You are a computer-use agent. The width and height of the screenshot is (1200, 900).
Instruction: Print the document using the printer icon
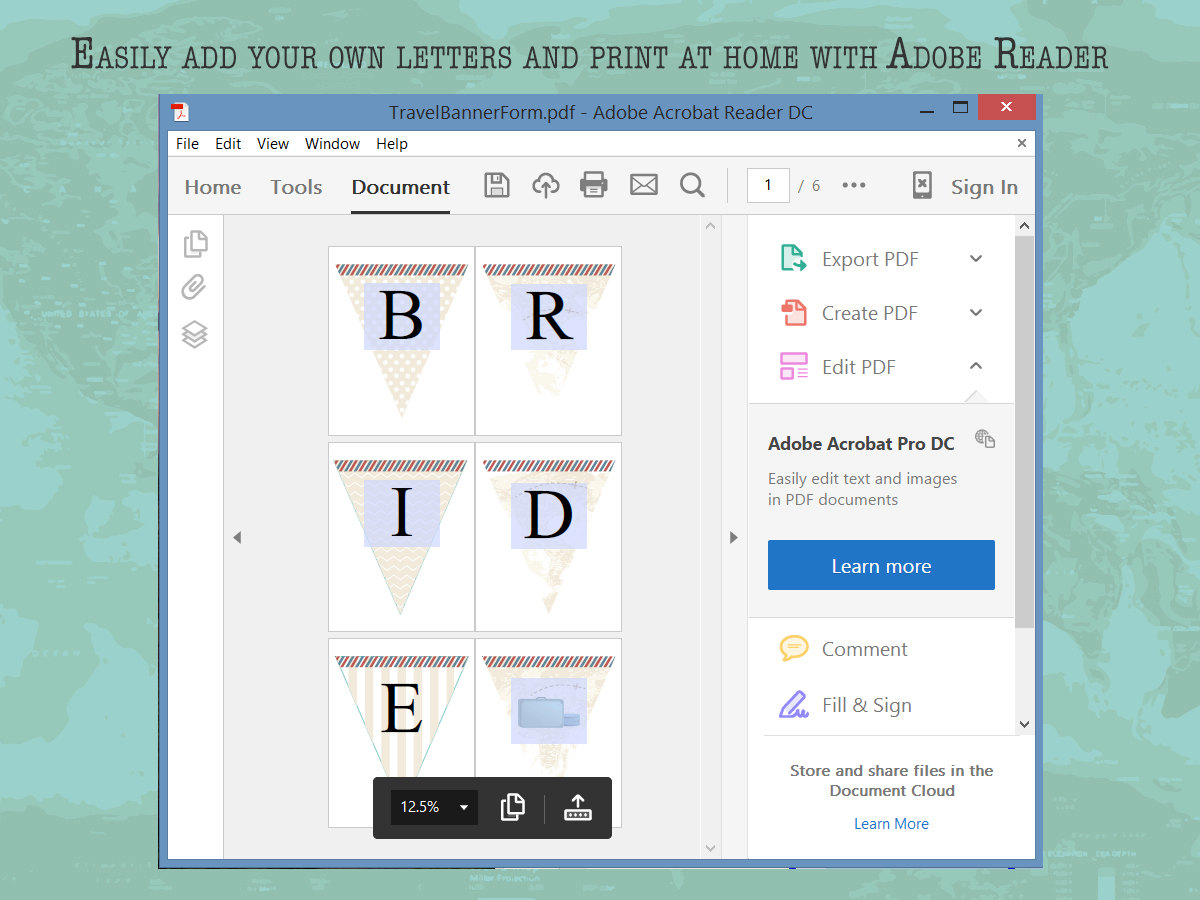[x=594, y=185]
